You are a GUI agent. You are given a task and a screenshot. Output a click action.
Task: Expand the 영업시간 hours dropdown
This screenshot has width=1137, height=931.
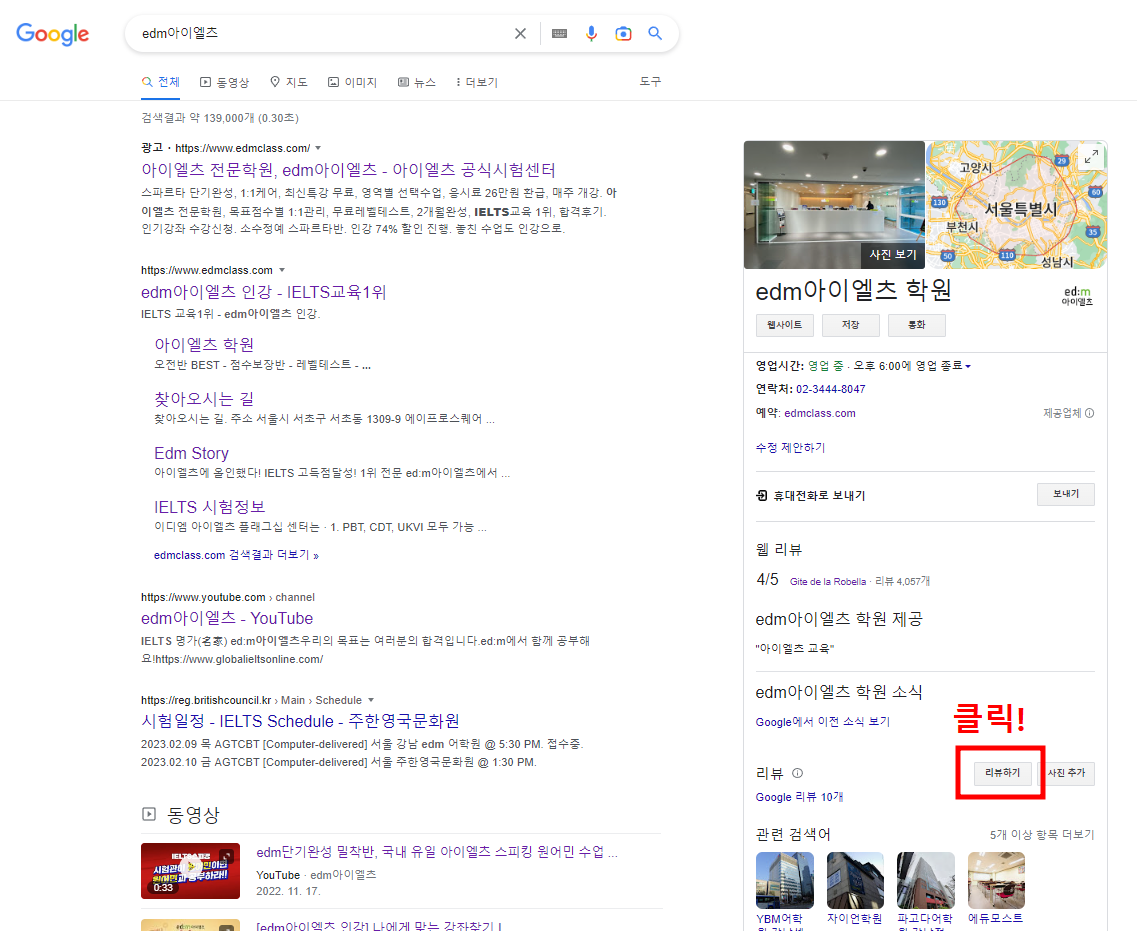967,366
